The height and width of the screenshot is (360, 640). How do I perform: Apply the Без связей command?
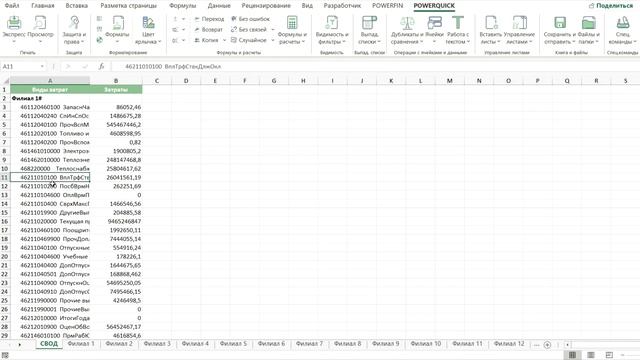click(249, 30)
